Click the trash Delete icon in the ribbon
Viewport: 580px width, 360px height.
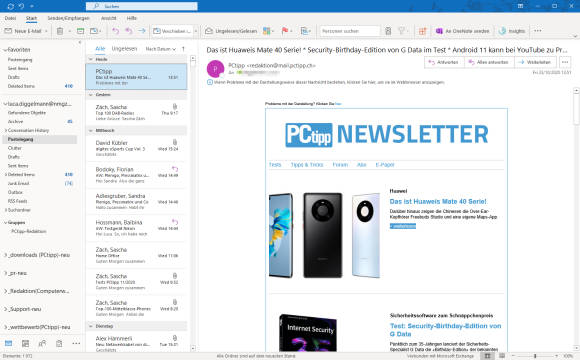pos(60,31)
